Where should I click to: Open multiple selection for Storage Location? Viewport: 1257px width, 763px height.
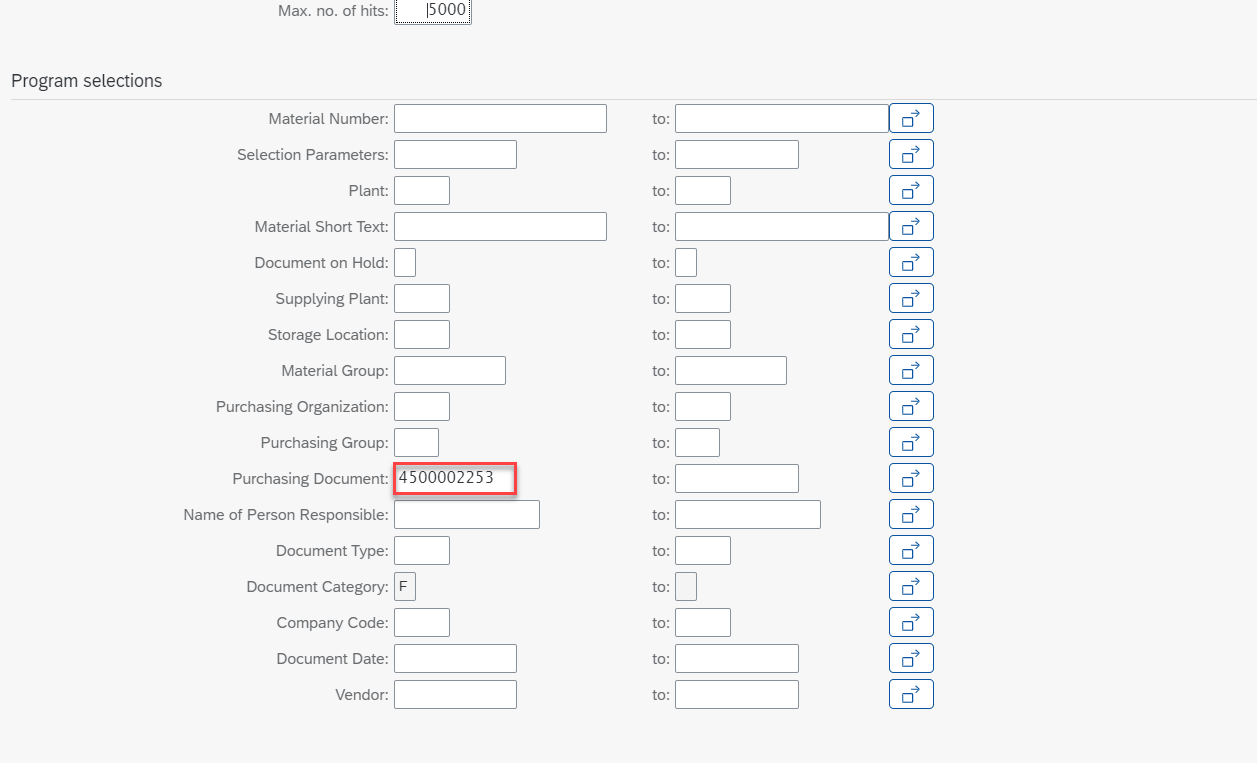tap(911, 334)
